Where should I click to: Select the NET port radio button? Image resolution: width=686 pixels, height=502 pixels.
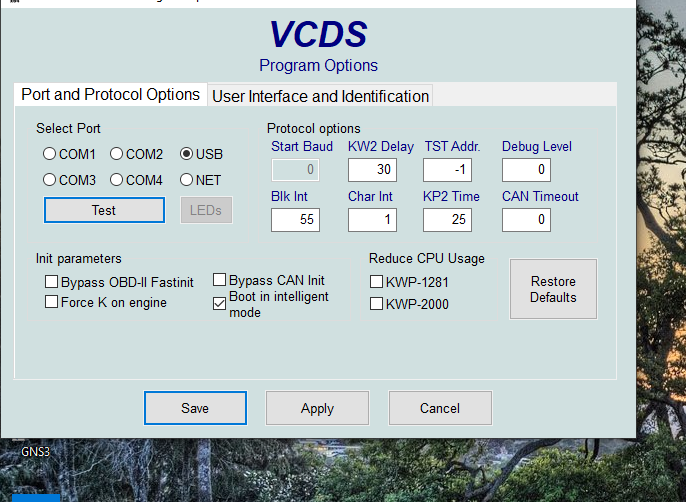pos(186,180)
